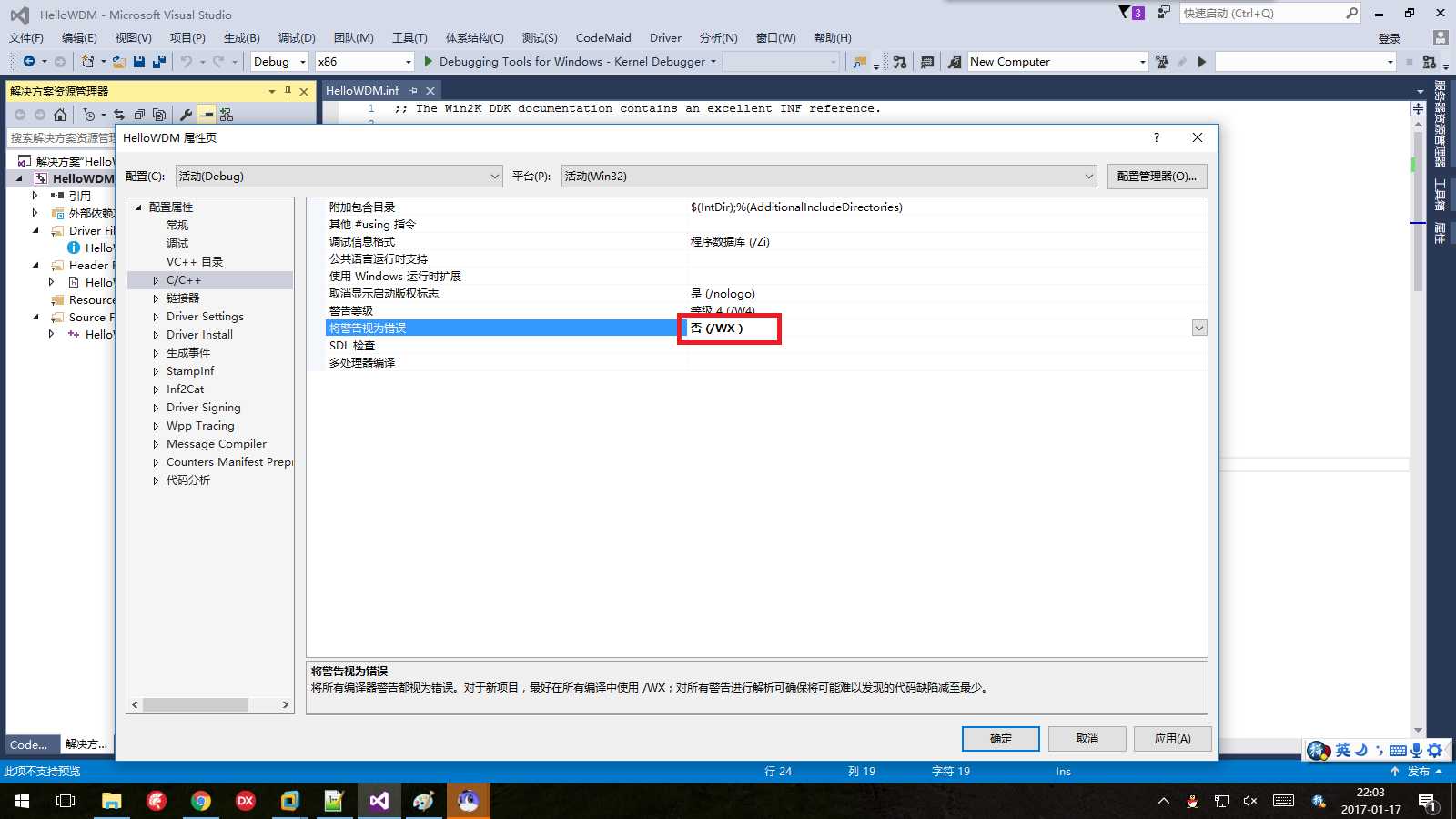Click the Find in Files toolbar icon

(859, 61)
